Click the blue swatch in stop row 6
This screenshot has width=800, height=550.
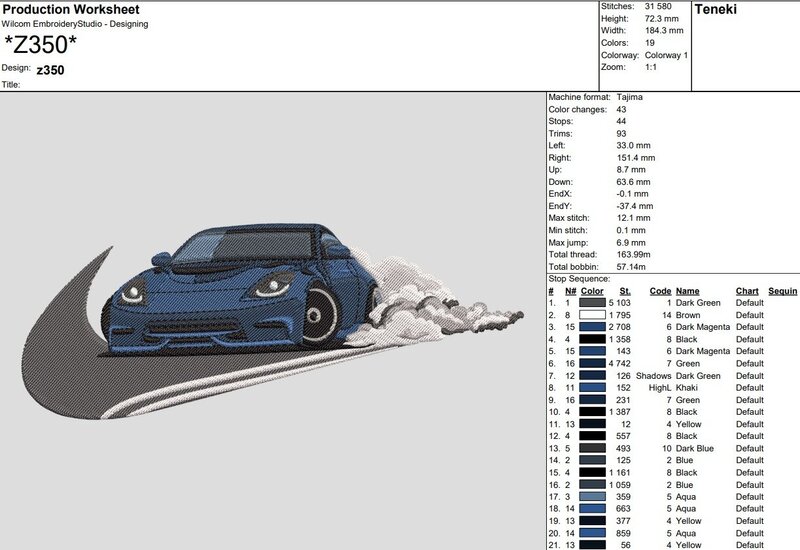click(593, 363)
